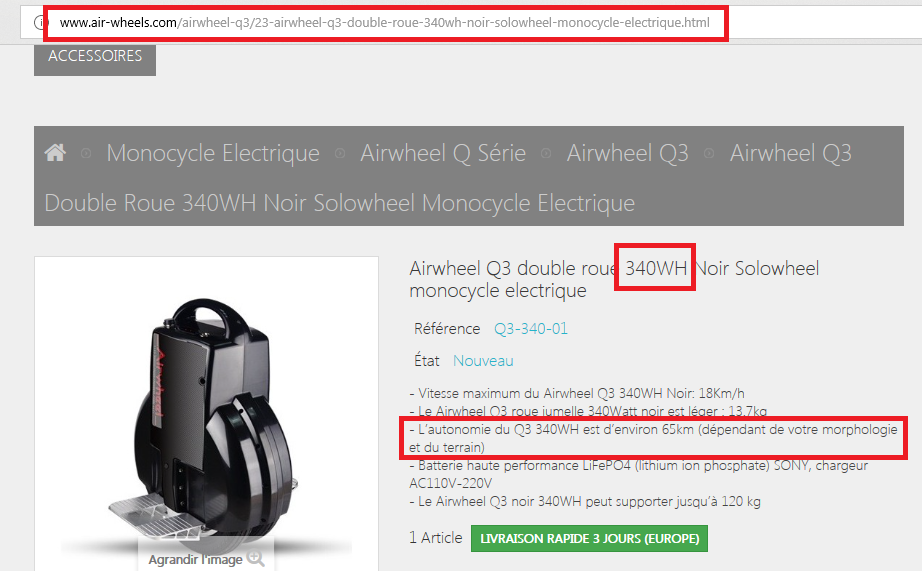Click the magnifier icon beside Agrandir l'image
922x571 pixels.
[256, 558]
